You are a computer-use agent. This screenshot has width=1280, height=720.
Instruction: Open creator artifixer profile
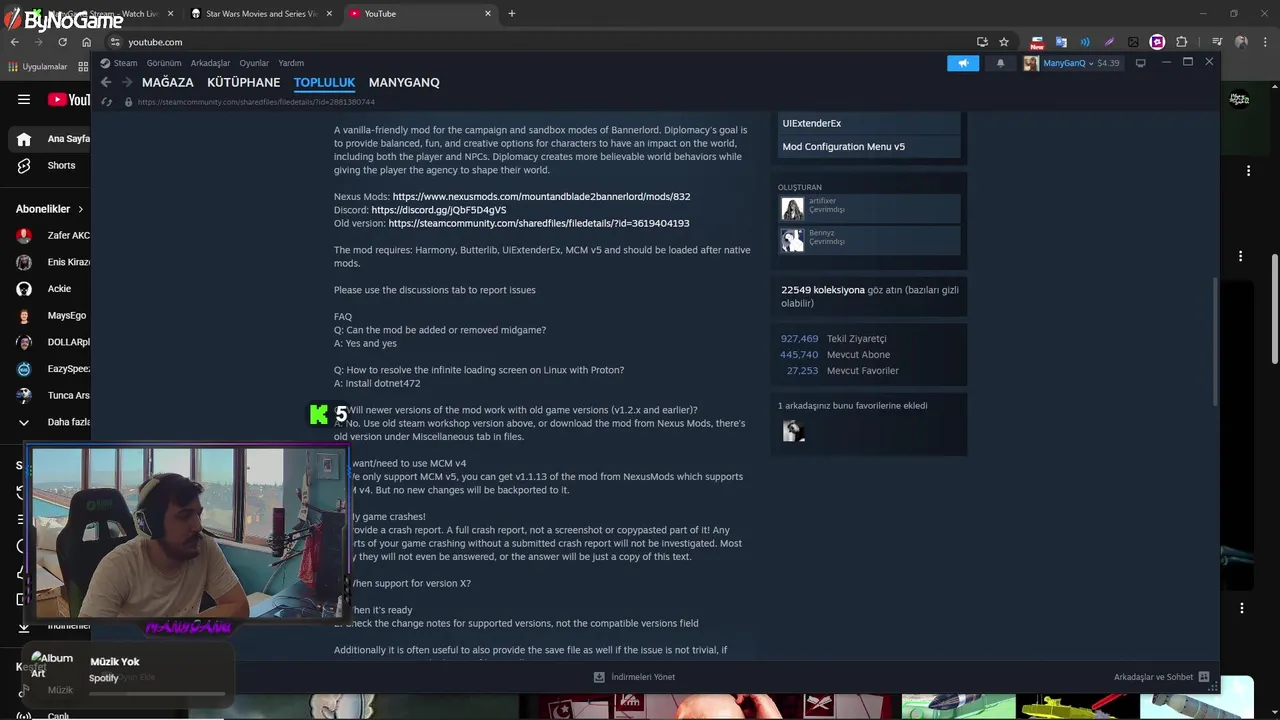[870, 208]
